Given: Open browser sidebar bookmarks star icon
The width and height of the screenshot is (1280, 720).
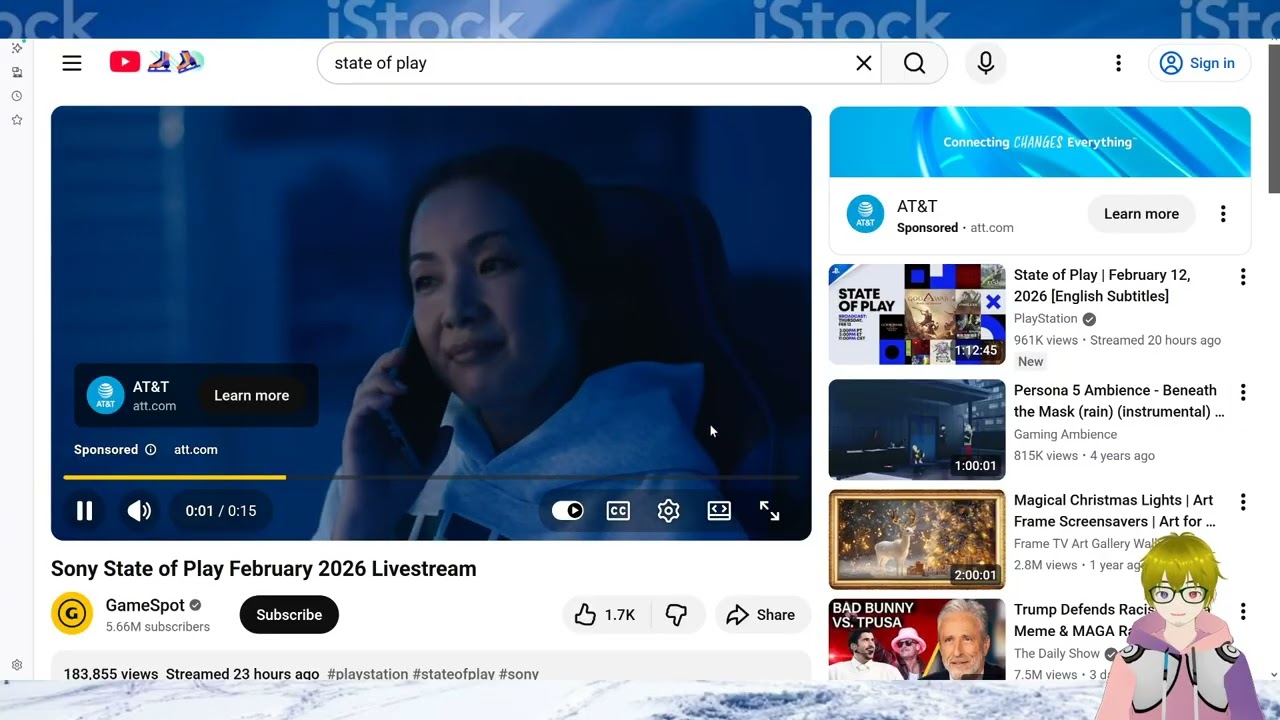Looking at the screenshot, I should 17,120.
